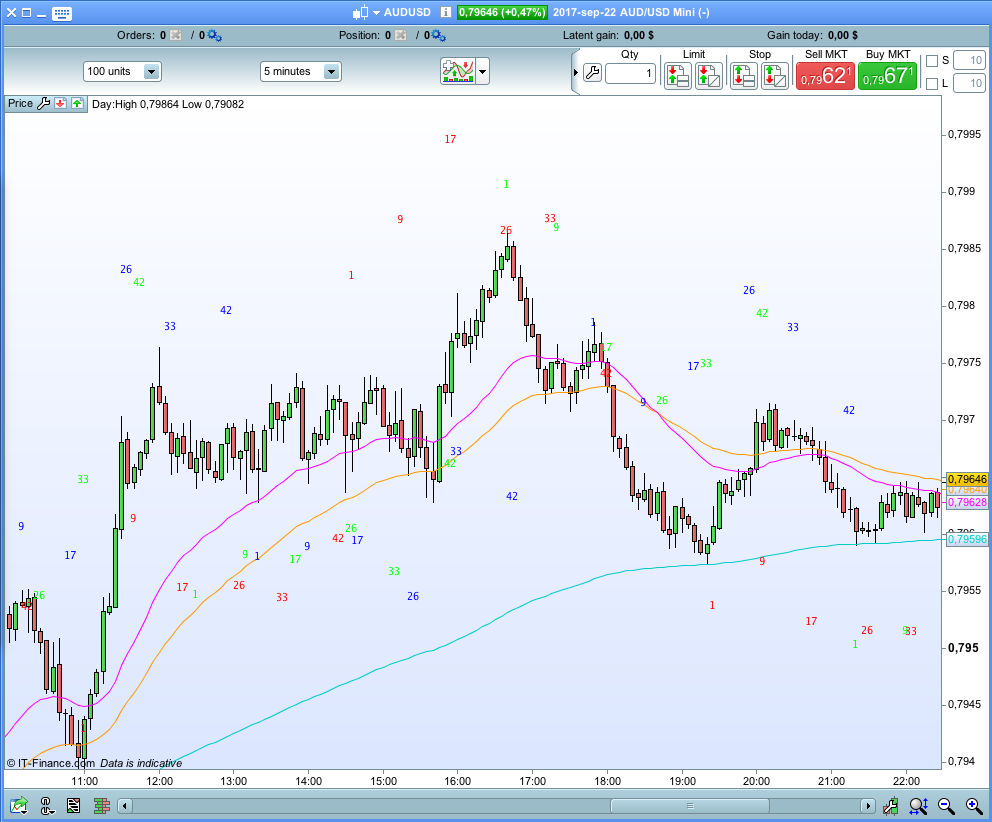Enable the S checkbox
The width and height of the screenshot is (992, 822).
931,61
